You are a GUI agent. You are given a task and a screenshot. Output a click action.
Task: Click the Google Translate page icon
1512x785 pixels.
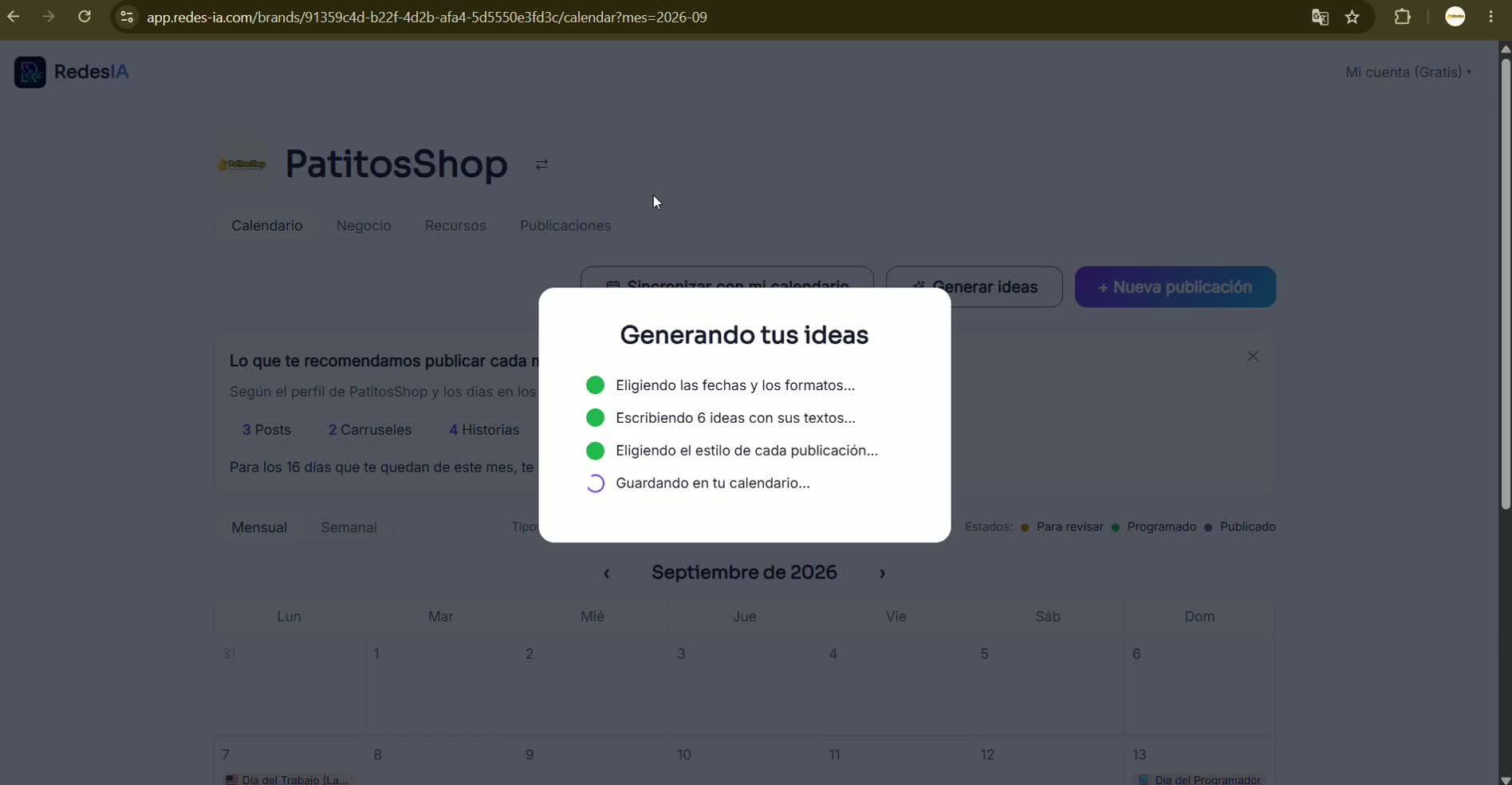[1320, 17]
